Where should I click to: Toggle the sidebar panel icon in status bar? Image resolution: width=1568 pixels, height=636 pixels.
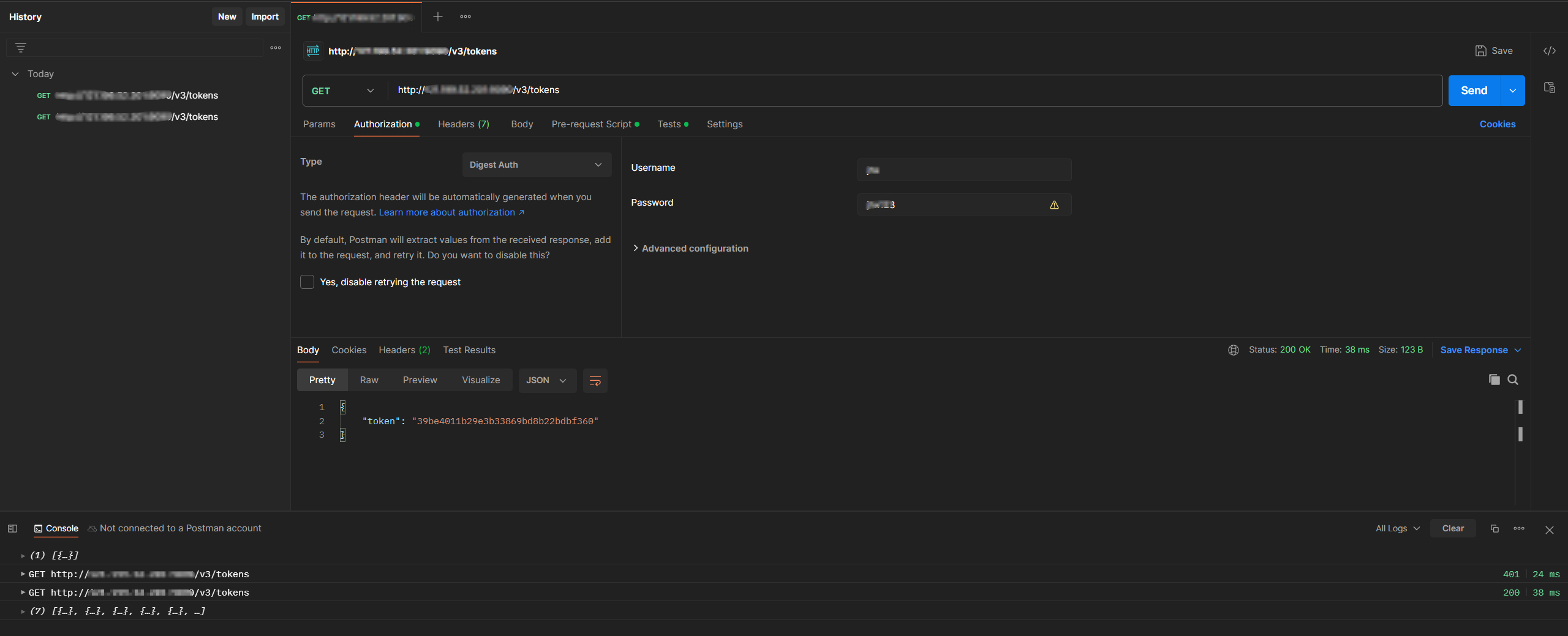coord(12,529)
